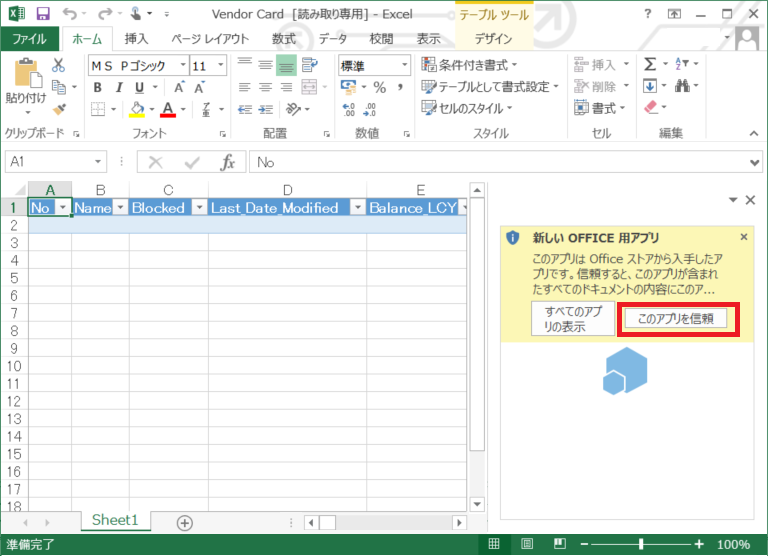Apply cell borders icon
The height and width of the screenshot is (556, 768).
(98, 109)
